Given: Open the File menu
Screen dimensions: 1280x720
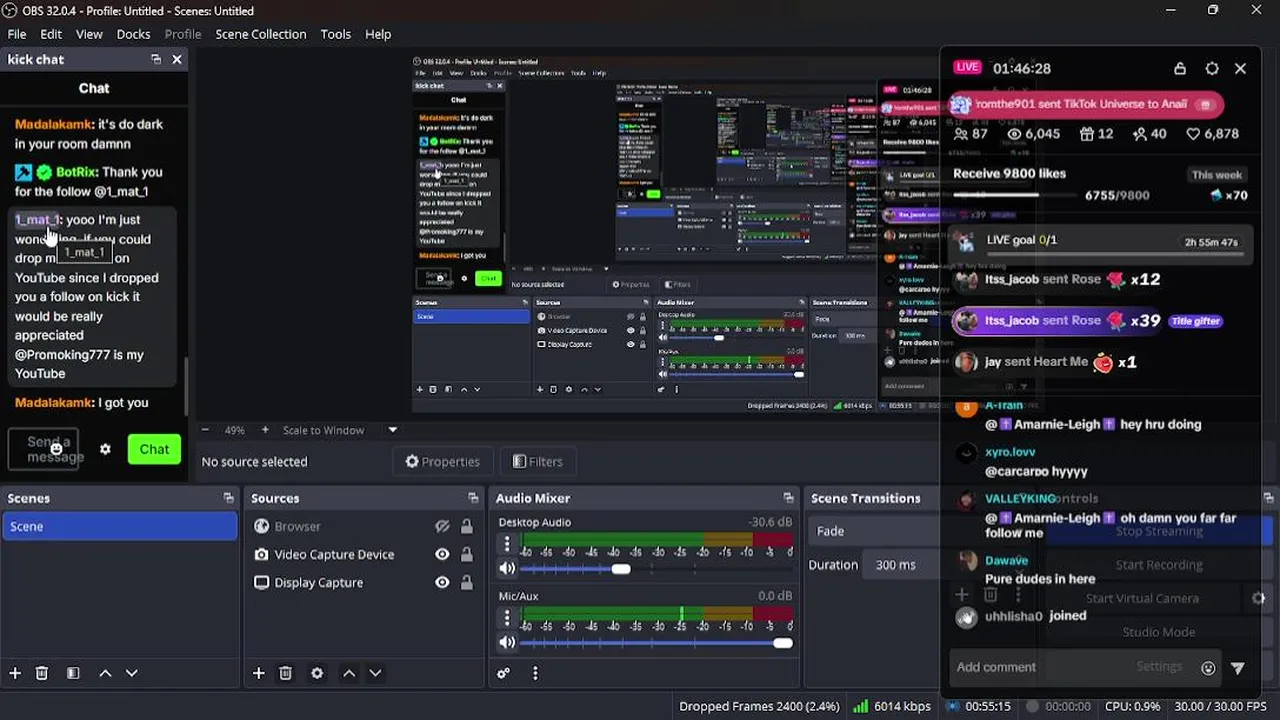Looking at the screenshot, I should point(17,34).
